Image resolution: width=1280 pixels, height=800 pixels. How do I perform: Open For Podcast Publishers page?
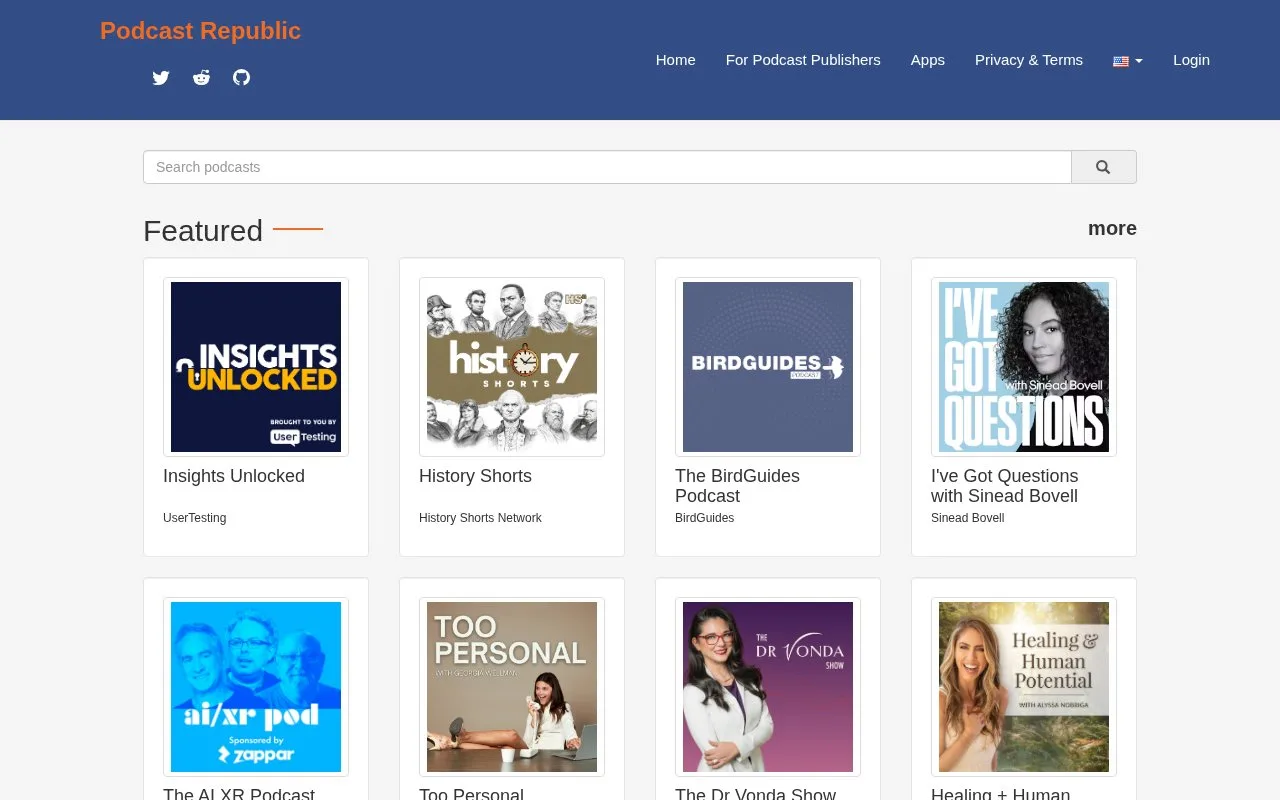[x=803, y=60]
